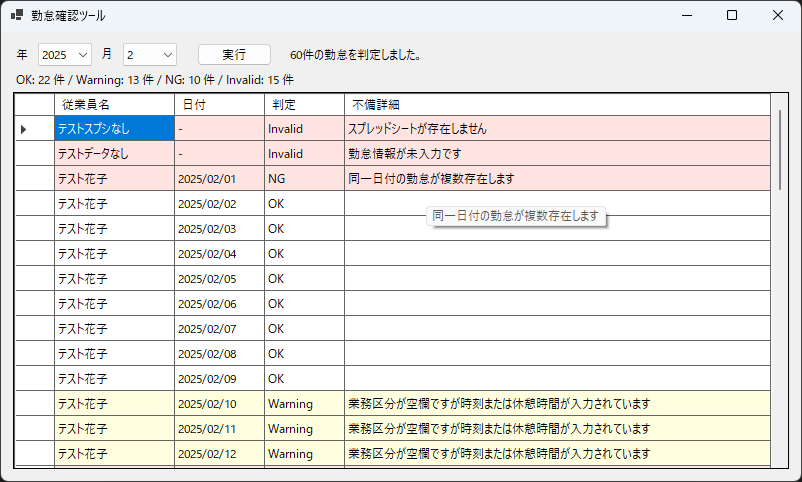Click the app icon in title bar
The width and height of the screenshot is (802, 482).
(x=17, y=16)
